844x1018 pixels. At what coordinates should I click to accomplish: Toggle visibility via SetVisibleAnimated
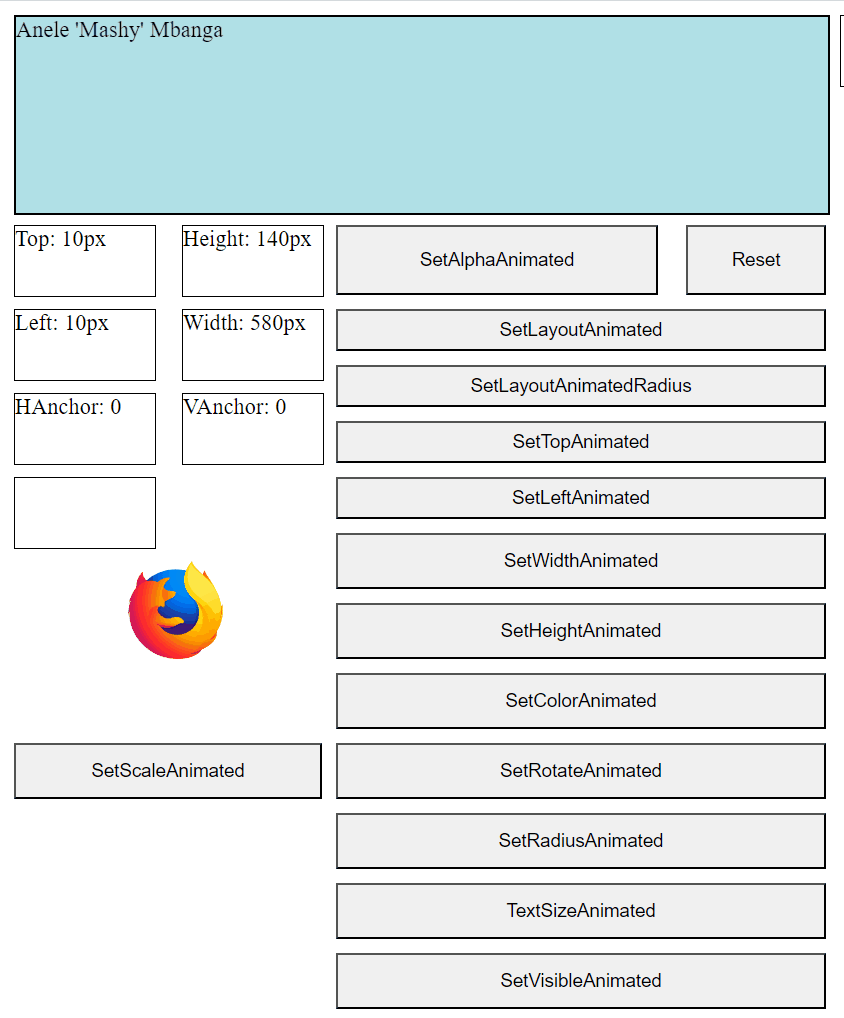pos(580,981)
